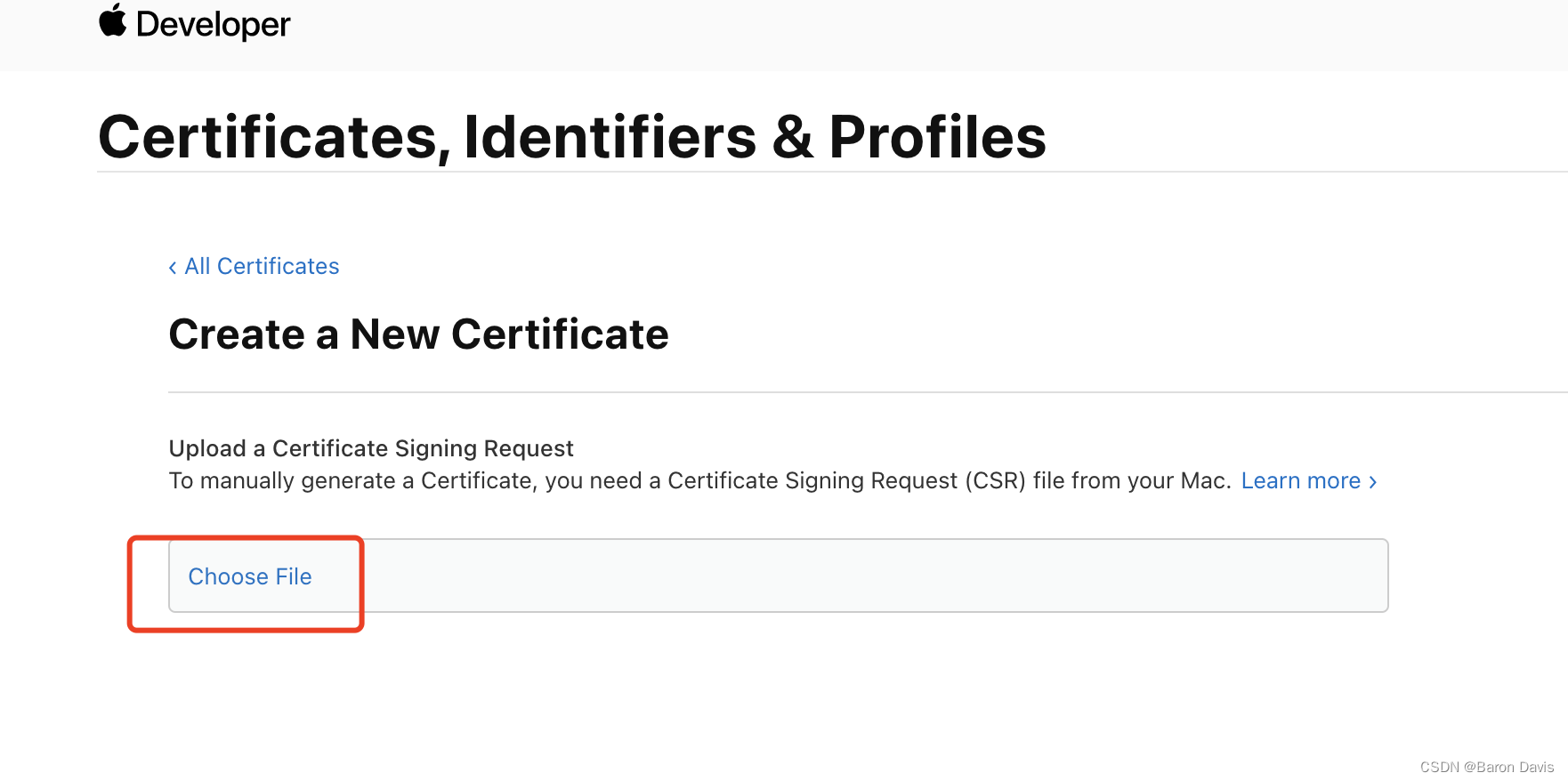Click the (CSR) abbreviation in the description
The width and height of the screenshot is (1568, 781).
[996, 480]
